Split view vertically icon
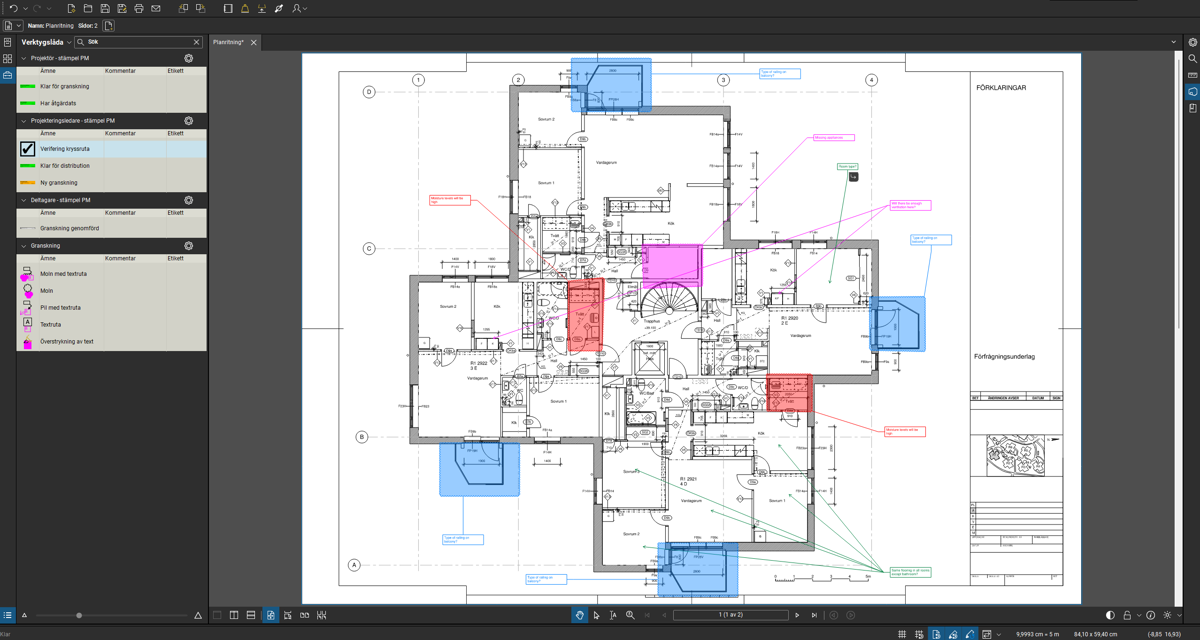This screenshot has width=1200, height=640. tap(234, 615)
